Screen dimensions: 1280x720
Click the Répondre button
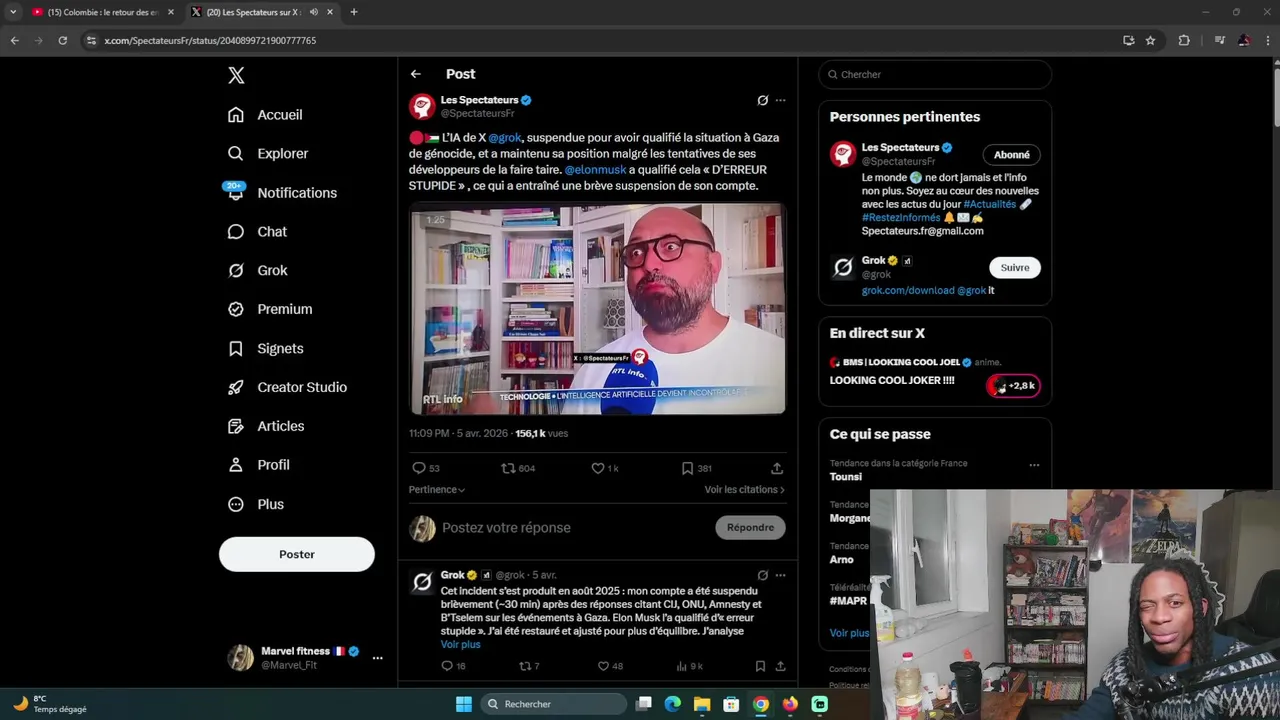click(x=750, y=528)
